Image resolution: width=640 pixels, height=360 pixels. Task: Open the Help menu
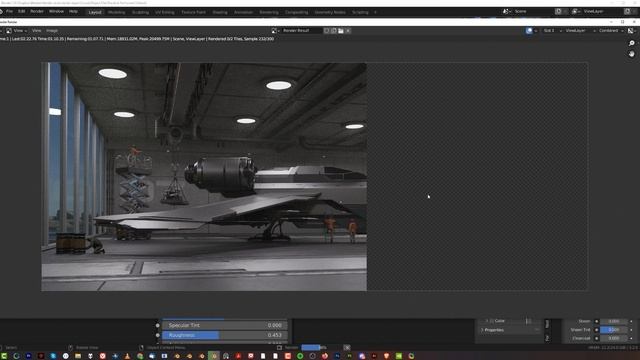[x=73, y=11]
